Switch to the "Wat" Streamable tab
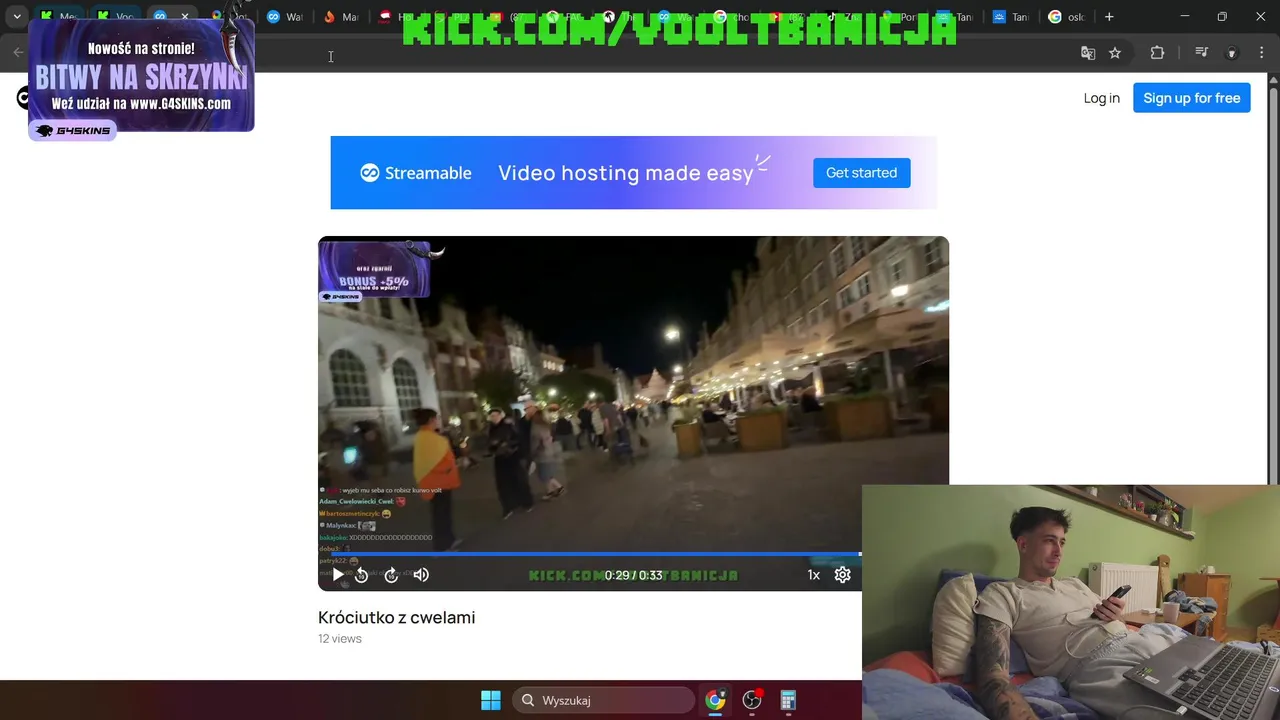The height and width of the screenshot is (720, 1280). tap(285, 17)
